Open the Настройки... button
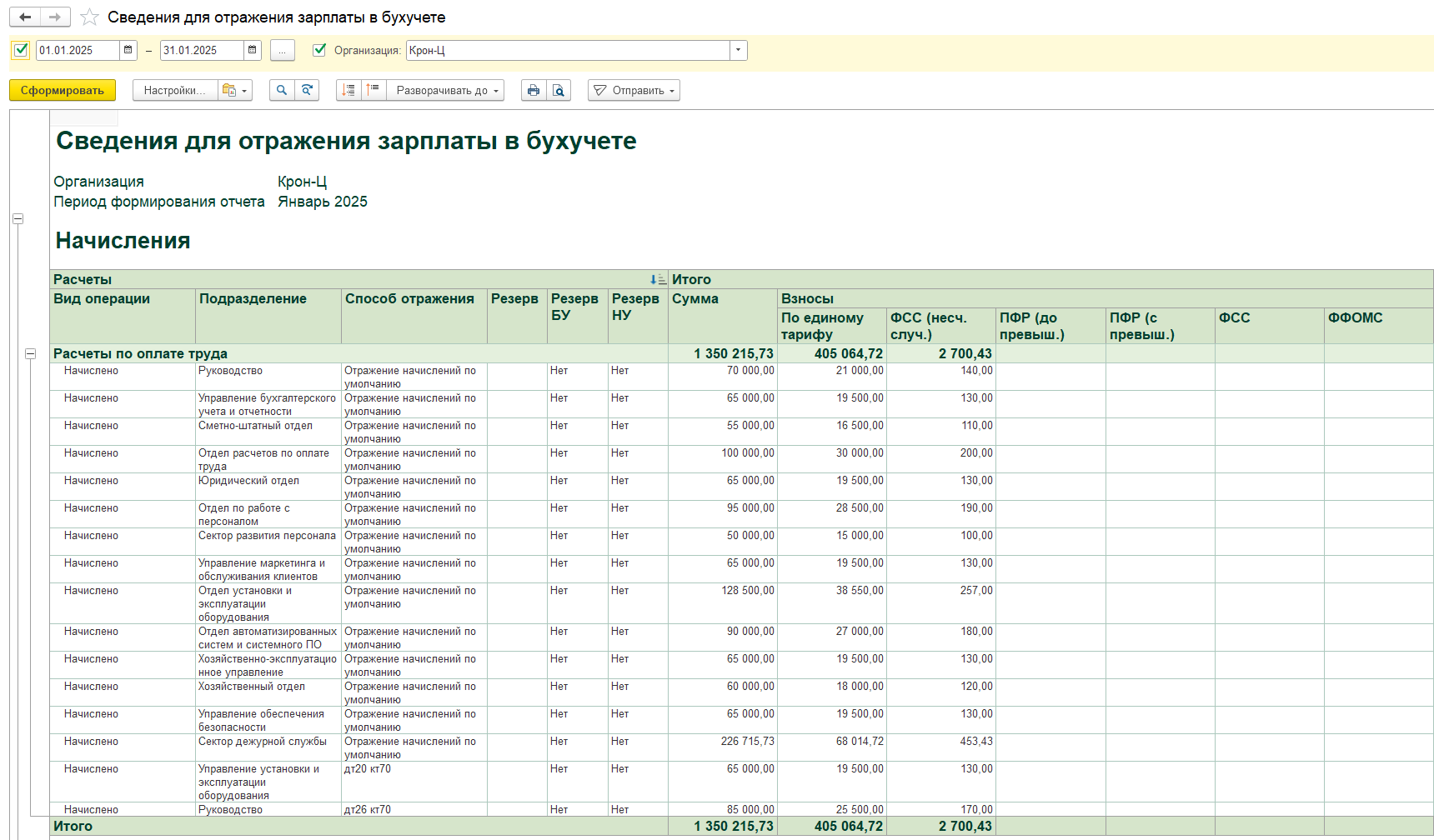 pyautogui.click(x=174, y=90)
